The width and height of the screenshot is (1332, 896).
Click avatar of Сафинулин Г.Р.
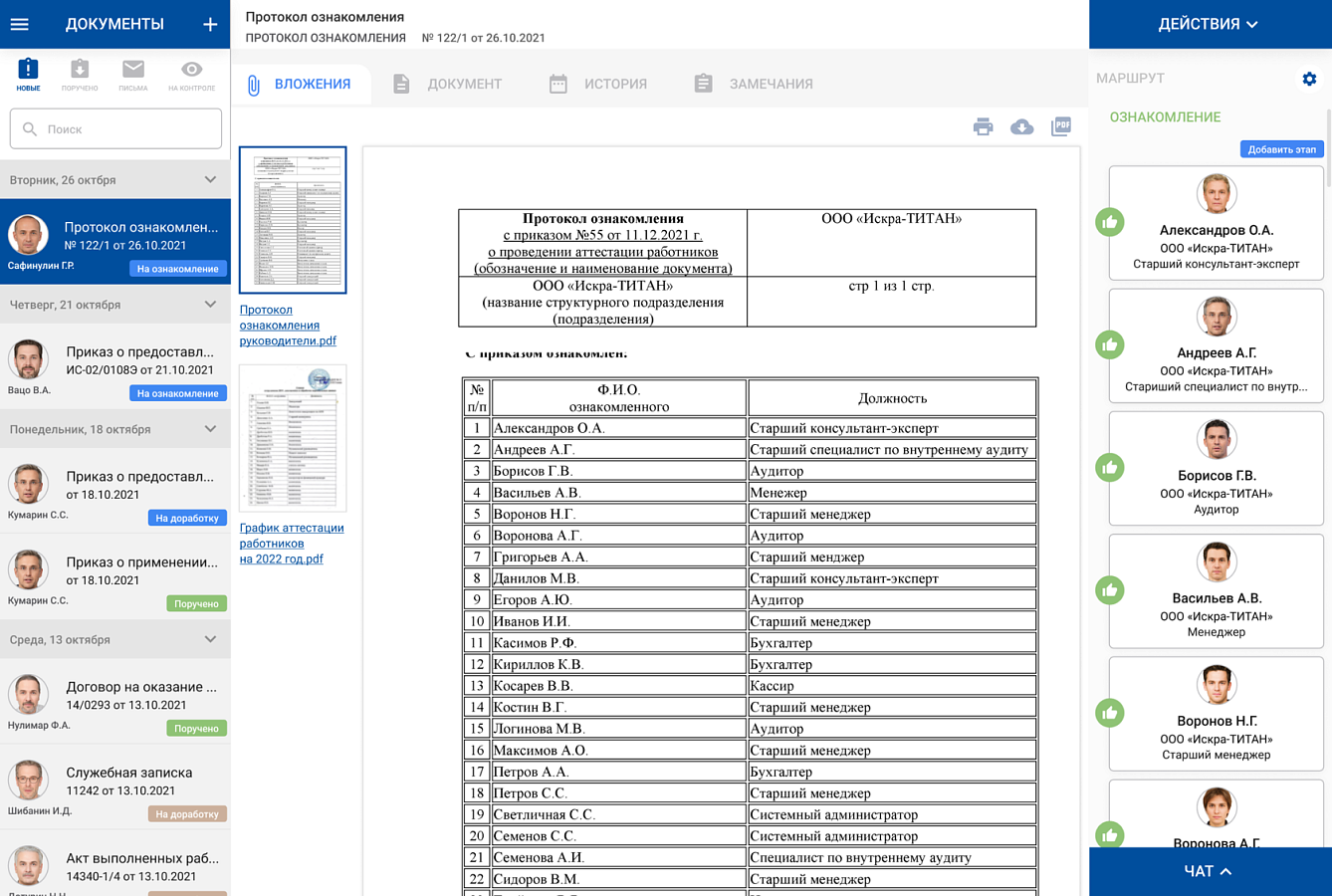click(x=28, y=235)
